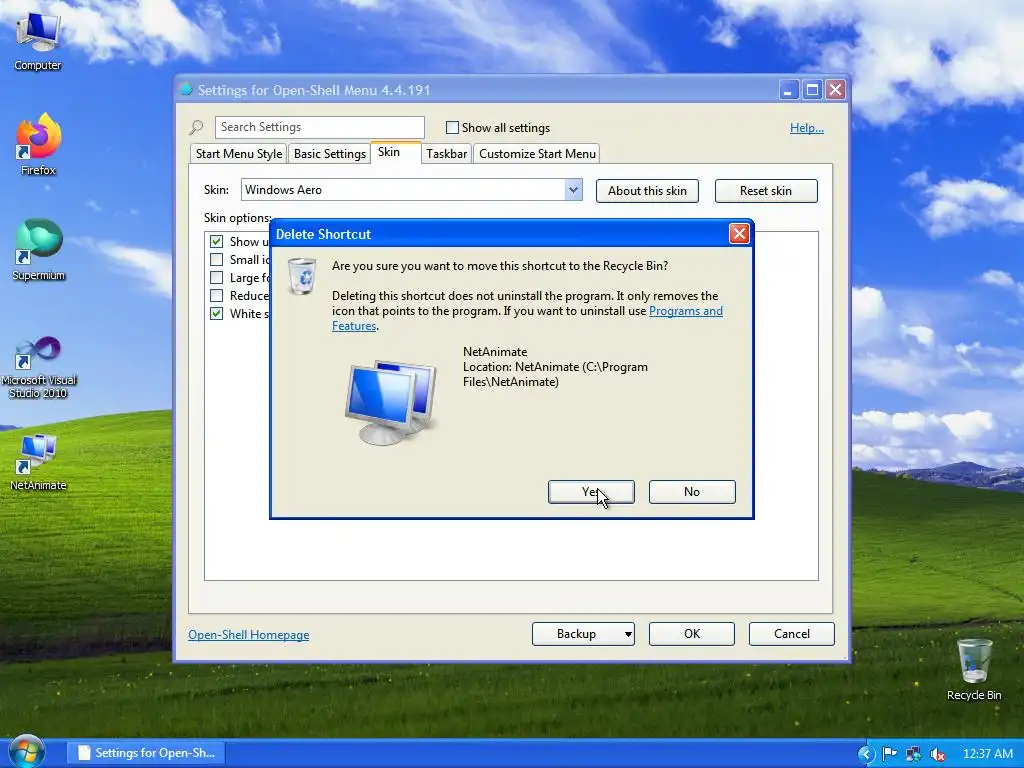This screenshot has width=1024, height=768.
Task: Open the Backup dropdown button
Action: click(583, 634)
